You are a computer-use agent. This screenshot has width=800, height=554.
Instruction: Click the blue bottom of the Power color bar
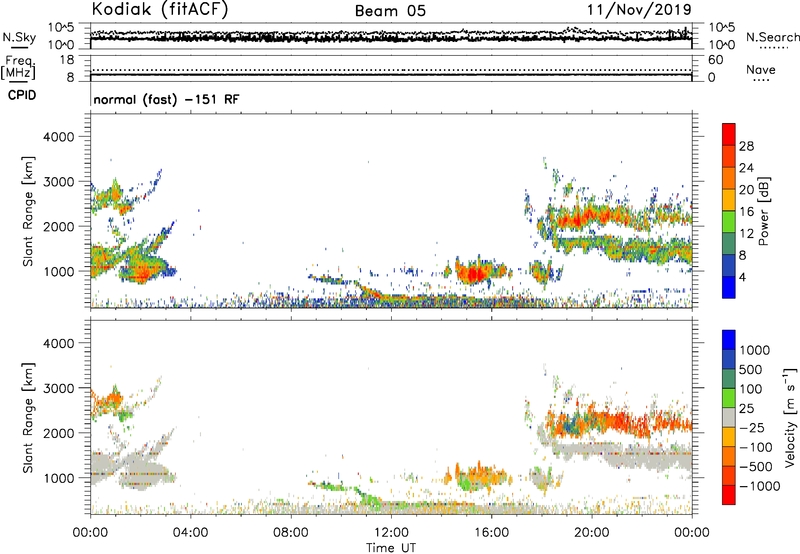click(x=729, y=287)
